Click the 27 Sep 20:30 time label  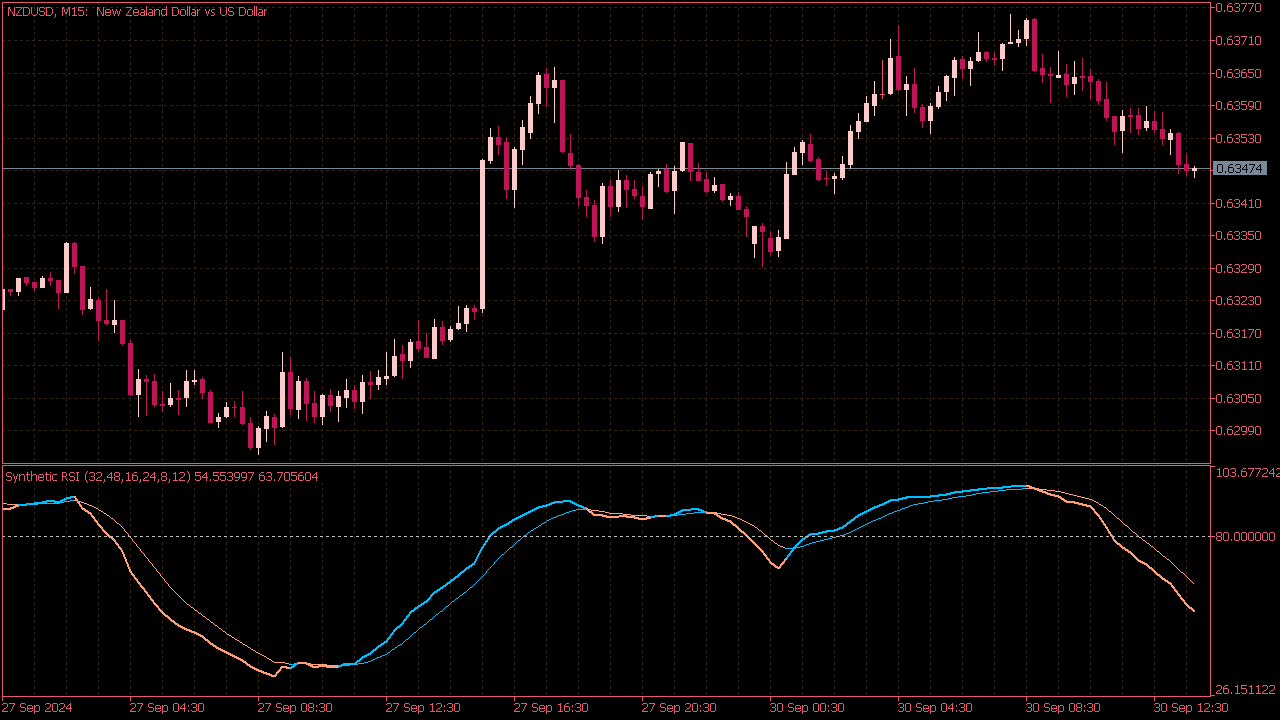point(679,708)
